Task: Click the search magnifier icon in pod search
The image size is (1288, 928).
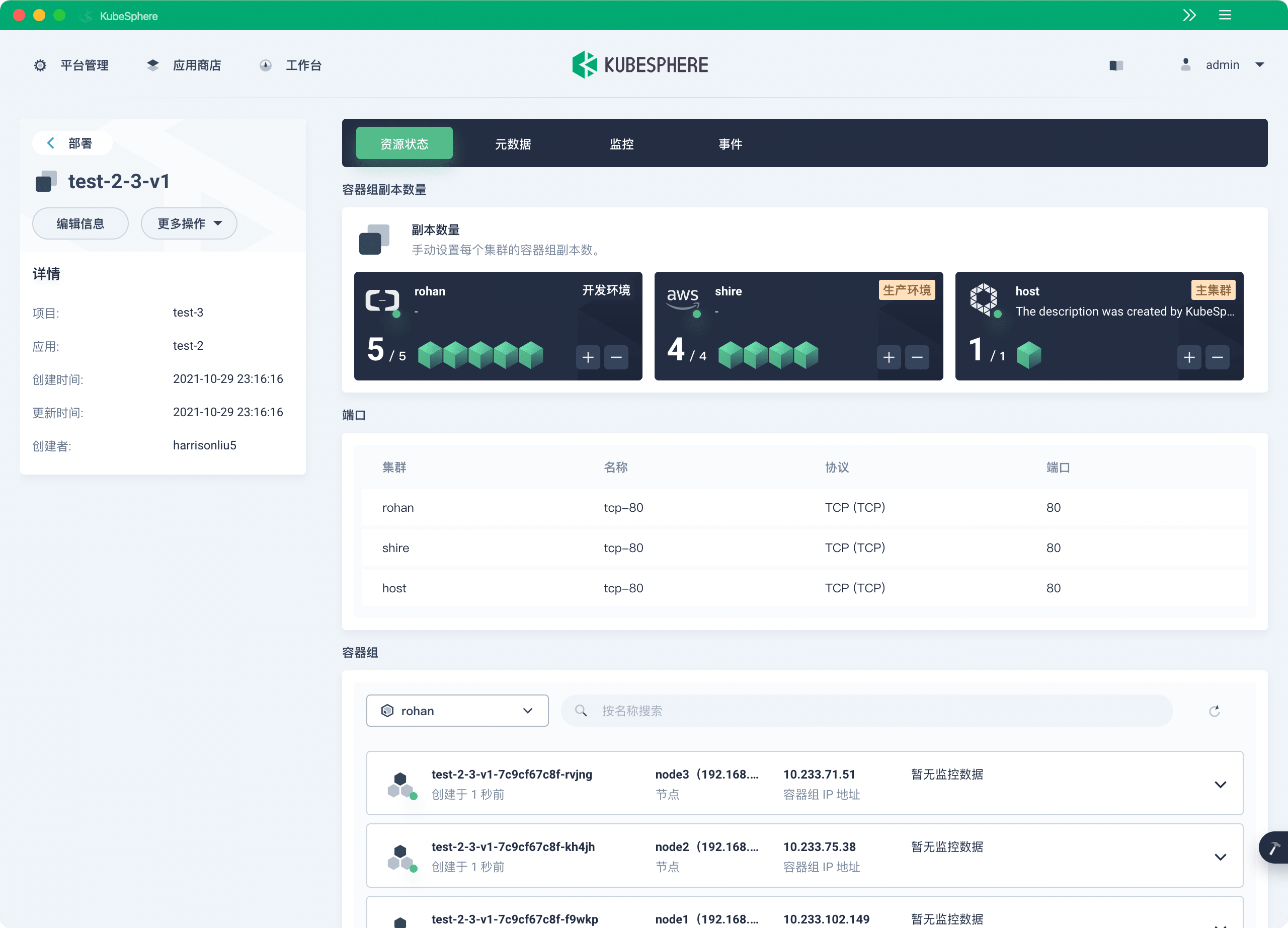Action: click(581, 711)
